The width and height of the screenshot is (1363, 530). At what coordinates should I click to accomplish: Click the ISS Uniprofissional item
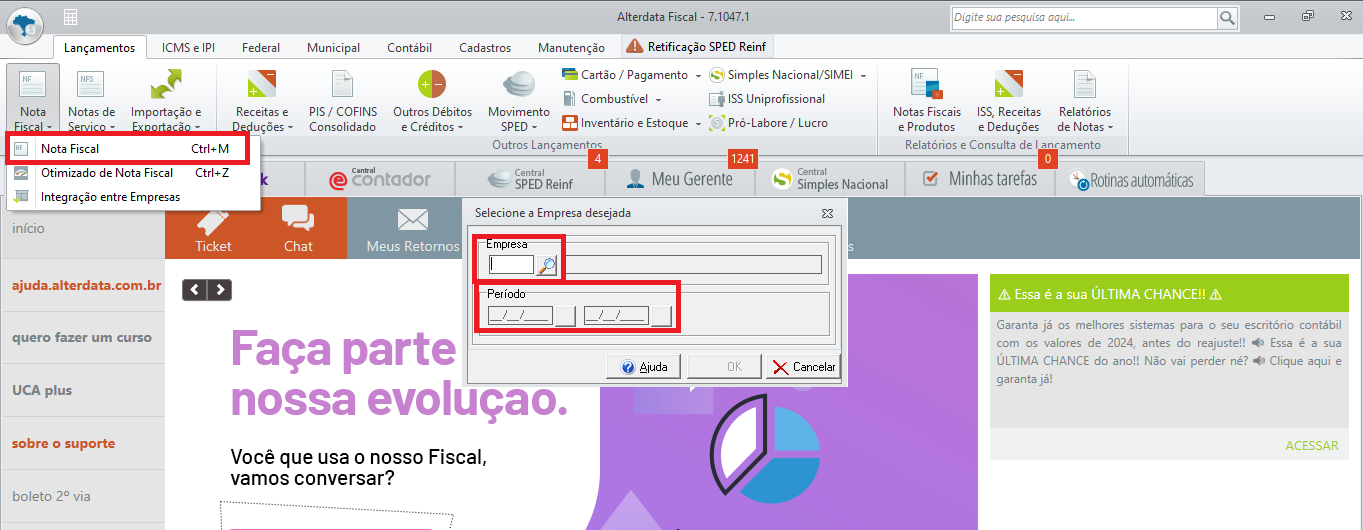click(767, 99)
